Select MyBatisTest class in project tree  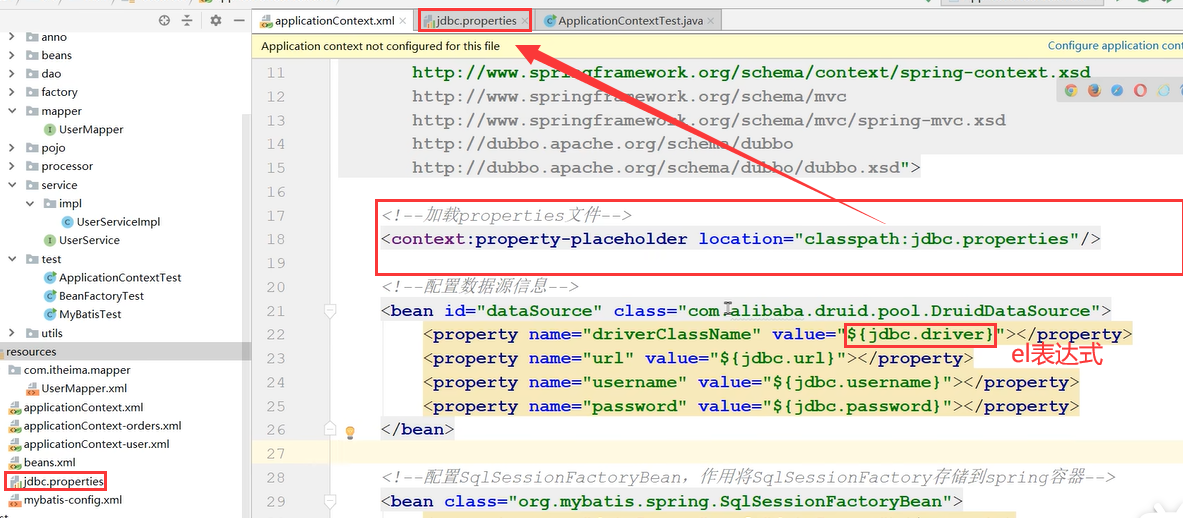pos(83,314)
